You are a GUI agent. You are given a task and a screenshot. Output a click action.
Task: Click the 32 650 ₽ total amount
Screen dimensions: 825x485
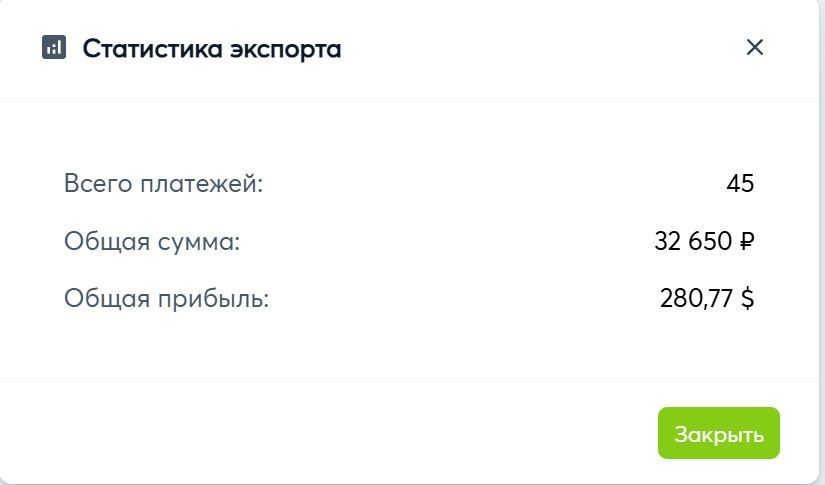point(704,241)
